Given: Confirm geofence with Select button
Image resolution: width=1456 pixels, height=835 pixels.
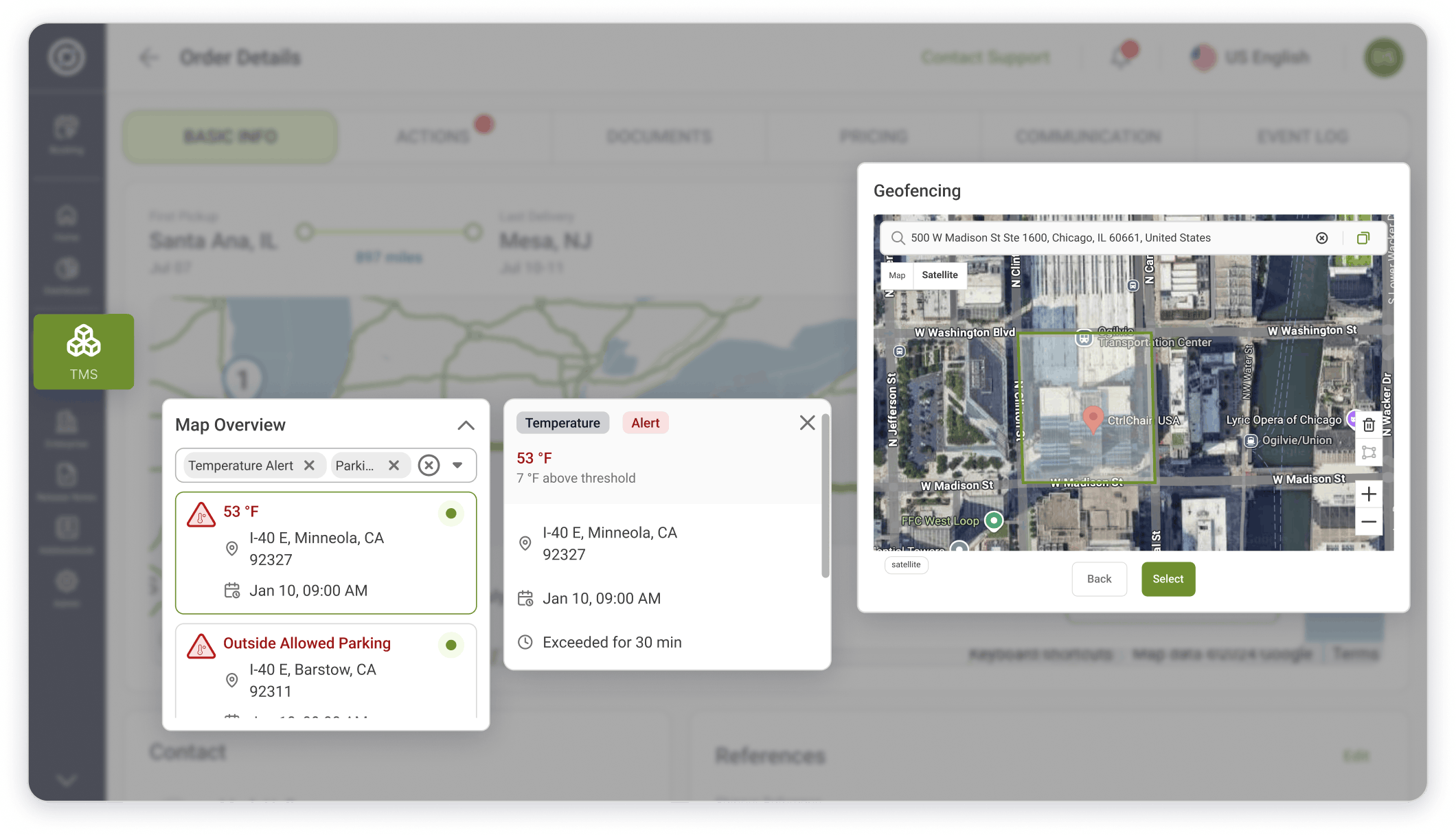Looking at the screenshot, I should click(1168, 579).
